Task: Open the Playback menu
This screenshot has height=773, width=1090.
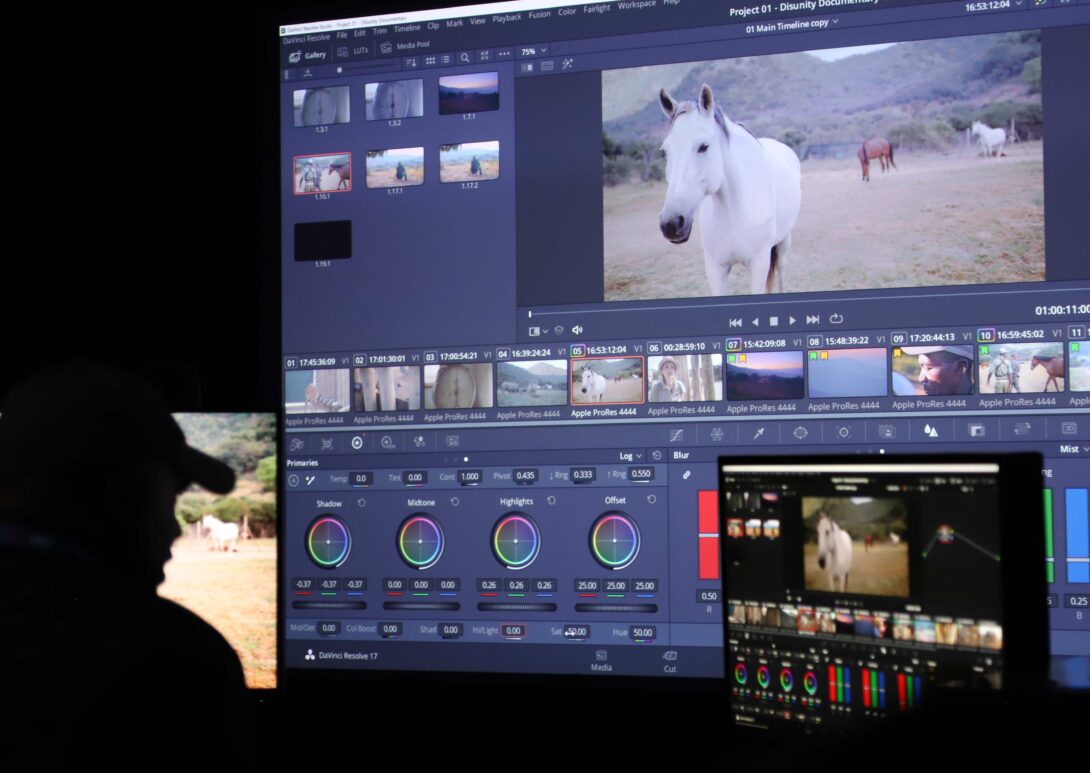Action: coord(506,18)
